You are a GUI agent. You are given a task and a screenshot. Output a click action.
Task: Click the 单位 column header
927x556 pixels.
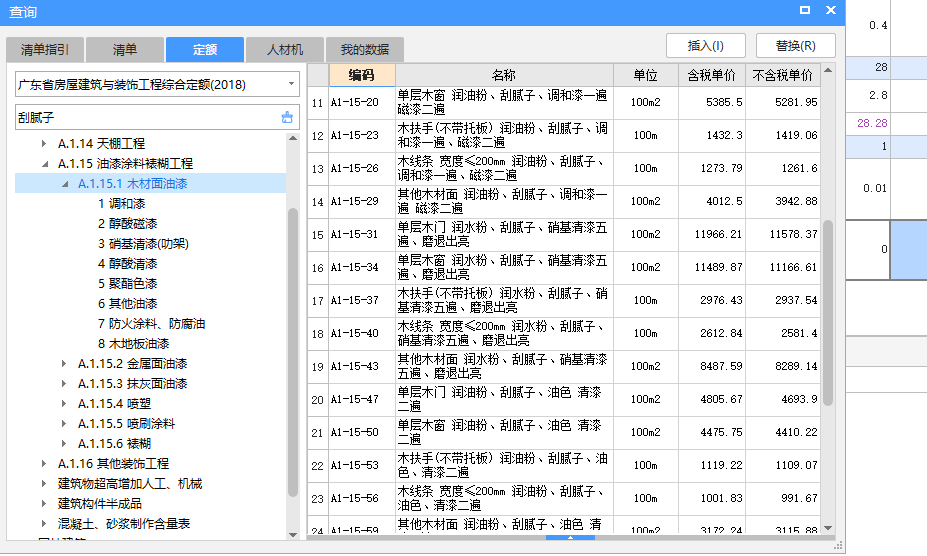pyautogui.click(x=646, y=75)
